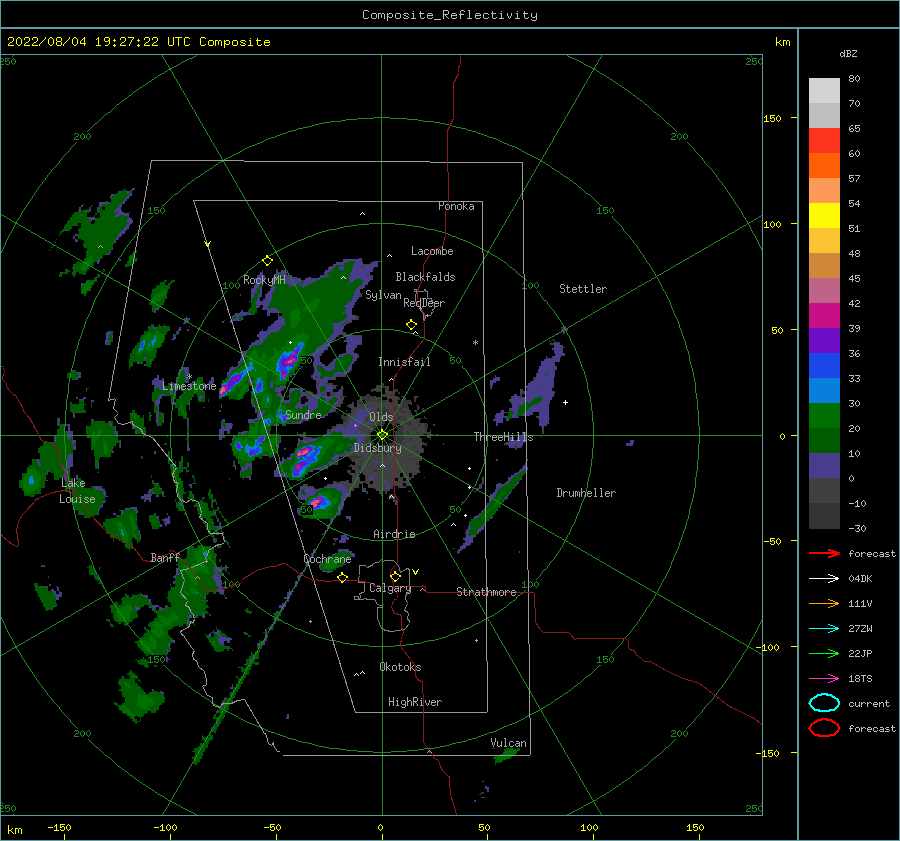900x841 pixels.
Task: Click the Stettler town label
Action: 583,289
